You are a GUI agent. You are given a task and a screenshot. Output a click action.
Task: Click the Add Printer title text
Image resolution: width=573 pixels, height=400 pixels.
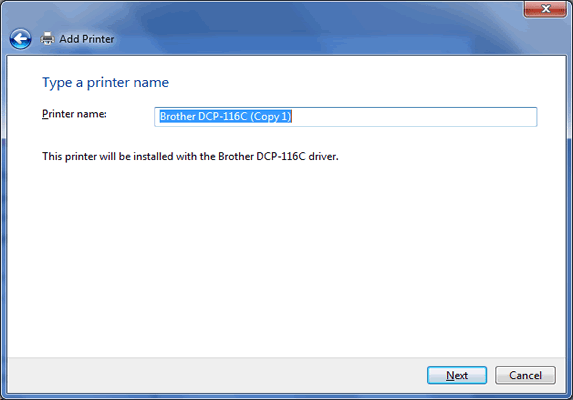[x=87, y=39]
